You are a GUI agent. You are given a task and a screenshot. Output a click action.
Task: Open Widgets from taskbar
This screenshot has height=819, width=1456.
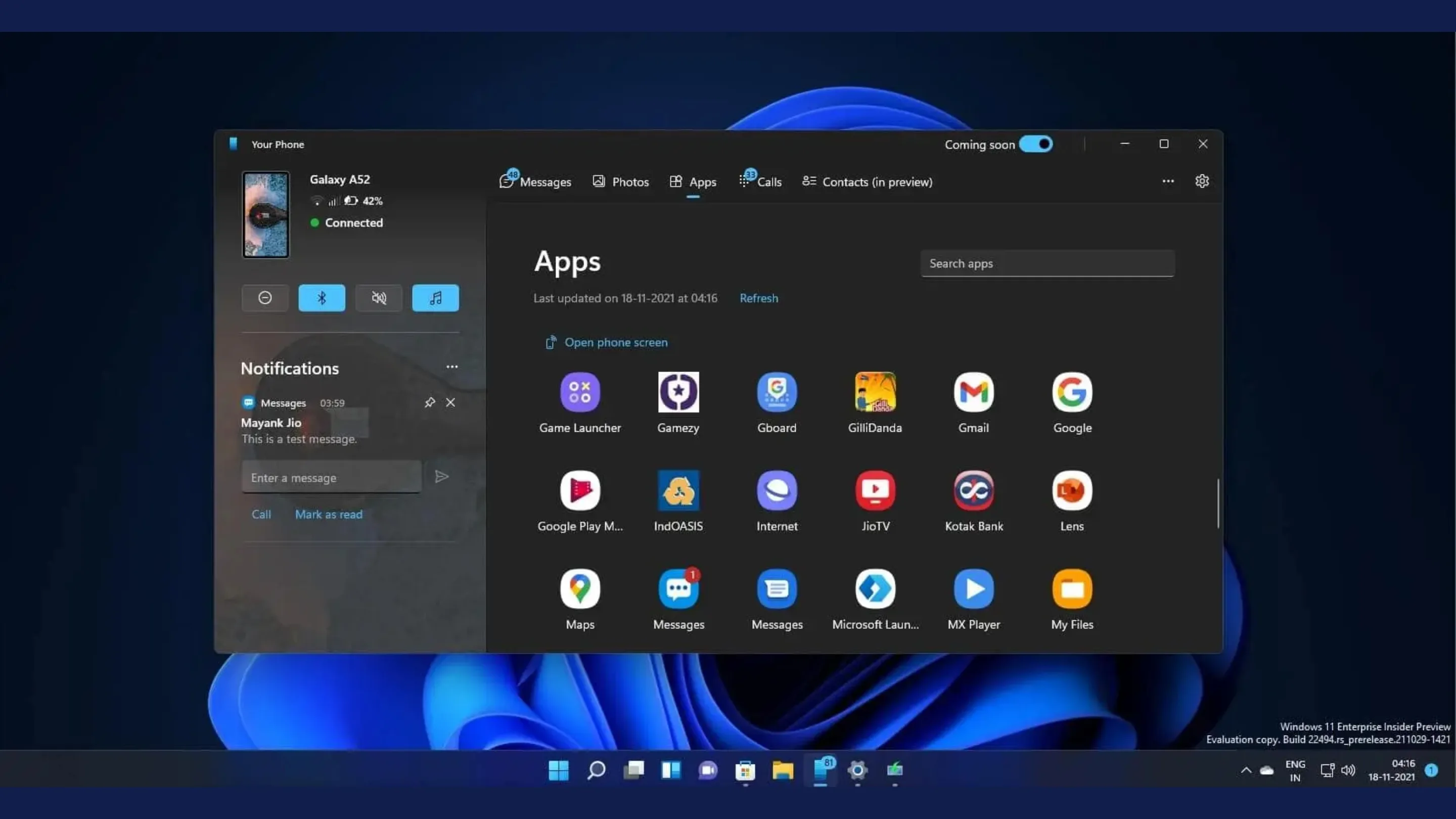[x=671, y=770]
